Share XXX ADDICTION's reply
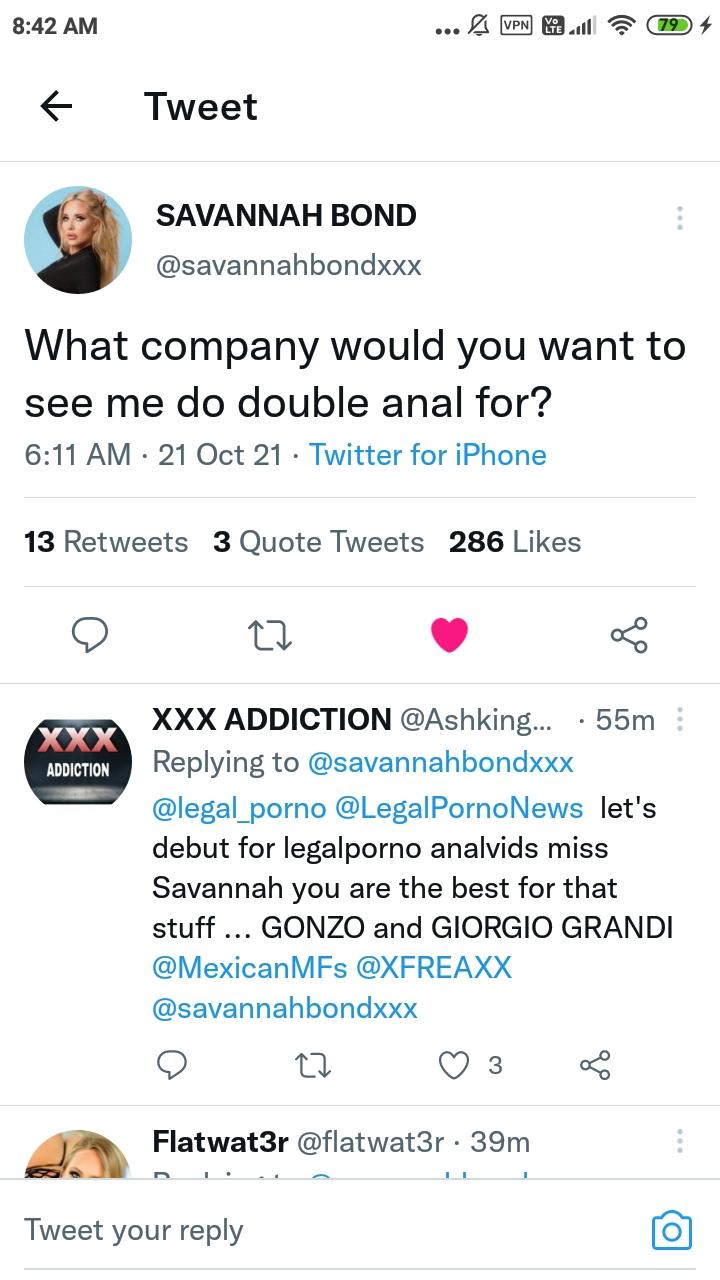This screenshot has width=720, height=1280. tap(595, 1065)
